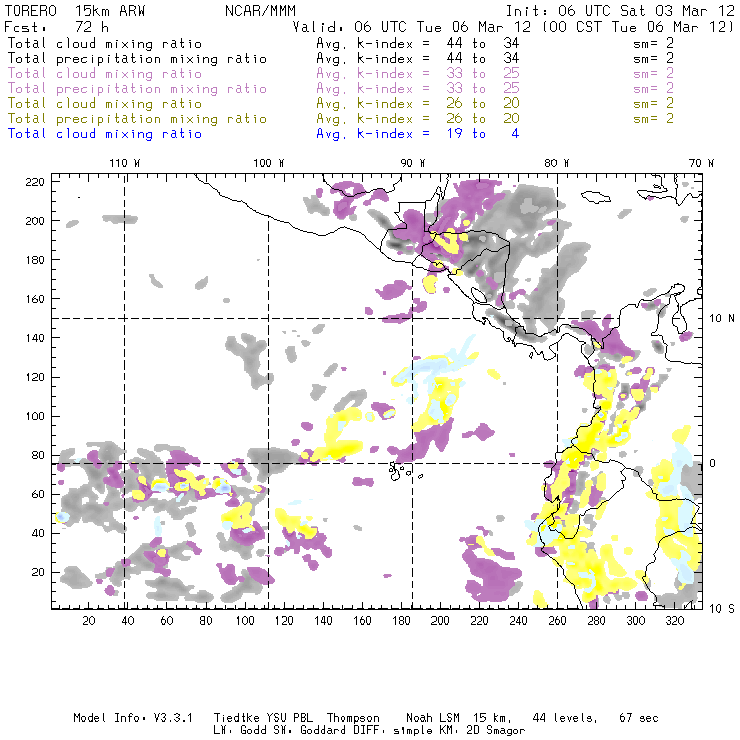Click the '10 N' latitude label
The image size is (740, 740).
722,319
